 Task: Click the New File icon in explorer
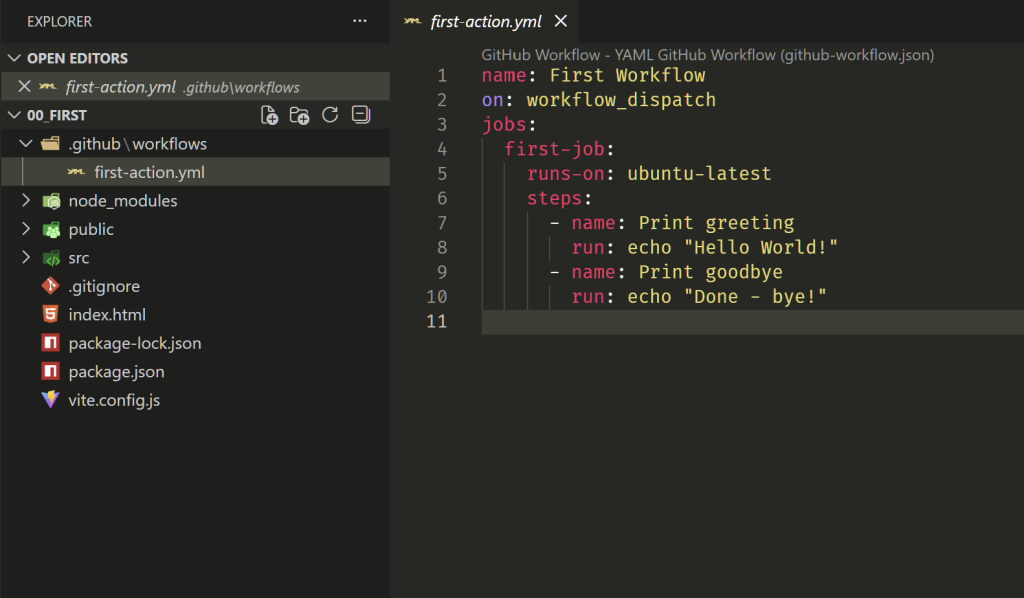coord(269,116)
